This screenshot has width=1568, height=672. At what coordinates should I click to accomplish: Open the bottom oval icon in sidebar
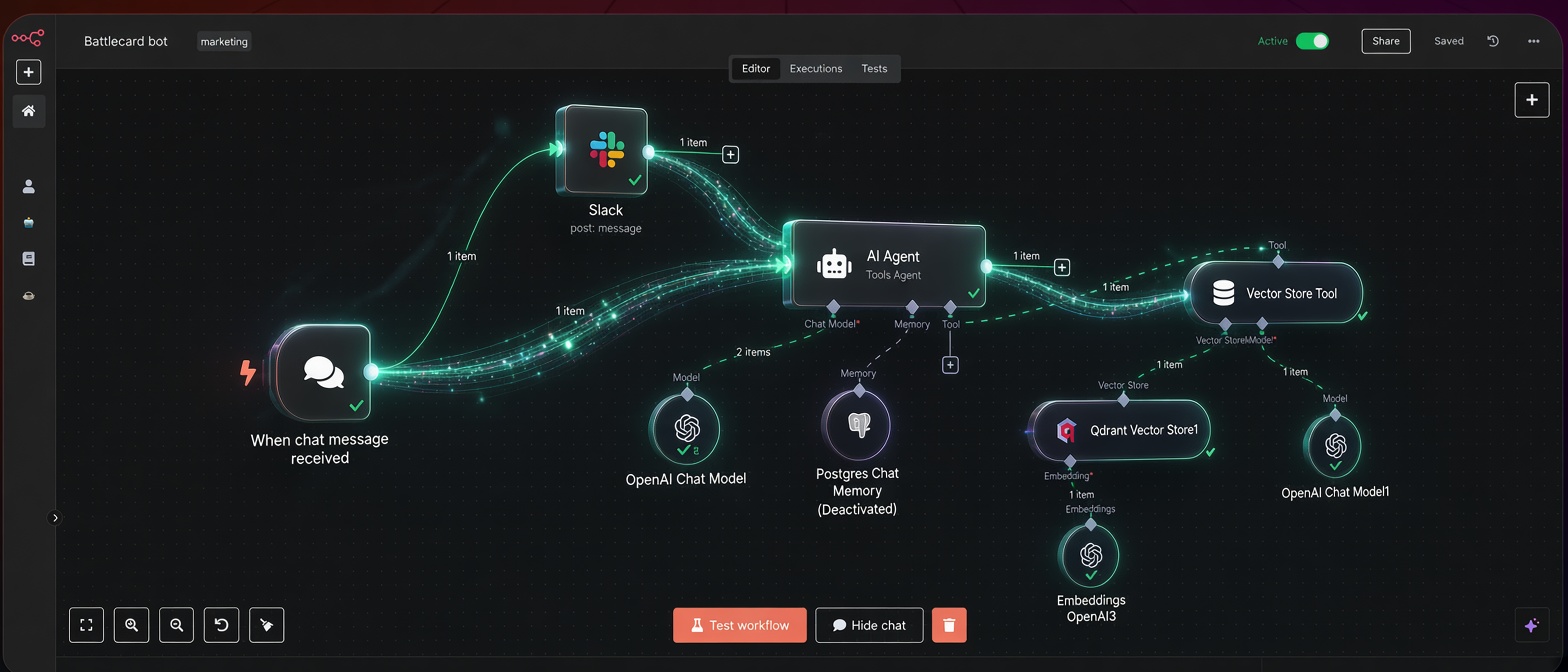(x=28, y=296)
